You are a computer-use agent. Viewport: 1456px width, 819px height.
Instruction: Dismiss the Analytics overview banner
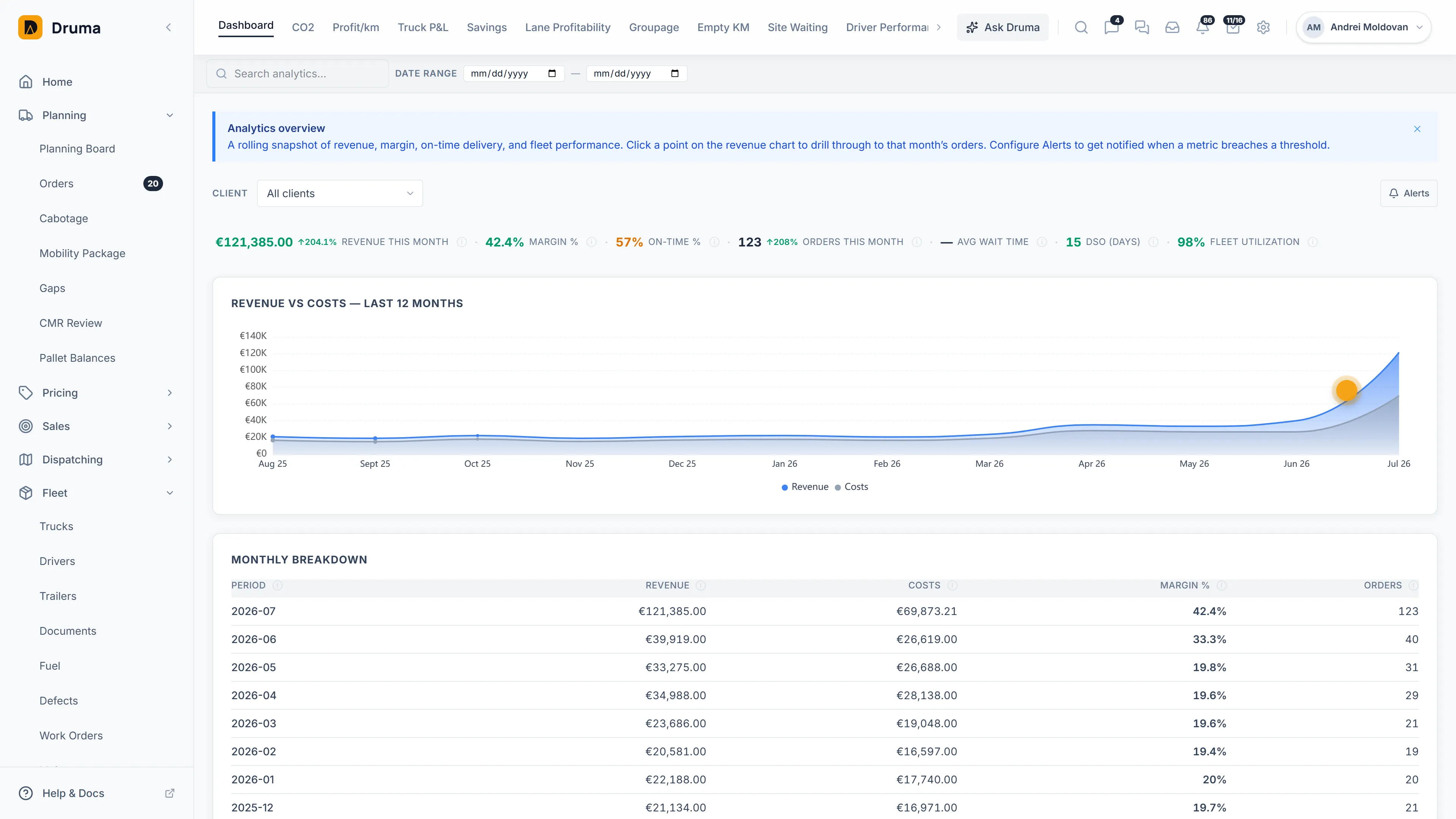[1417, 129]
